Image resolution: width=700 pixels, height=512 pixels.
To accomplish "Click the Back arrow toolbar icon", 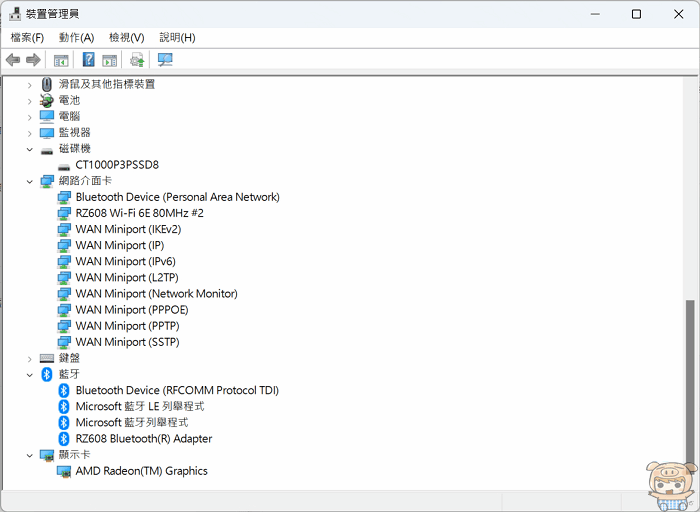I will click(x=13, y=59).
